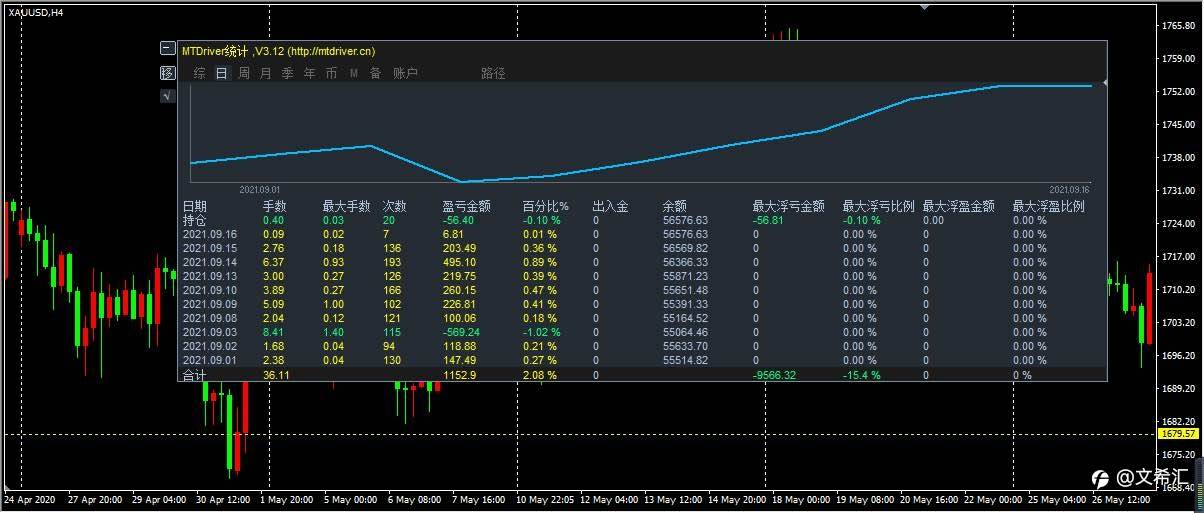1204x513 pixels.
Task: Toggle the √ checkmark box beside the chart
Action: [x=167, y=96]
